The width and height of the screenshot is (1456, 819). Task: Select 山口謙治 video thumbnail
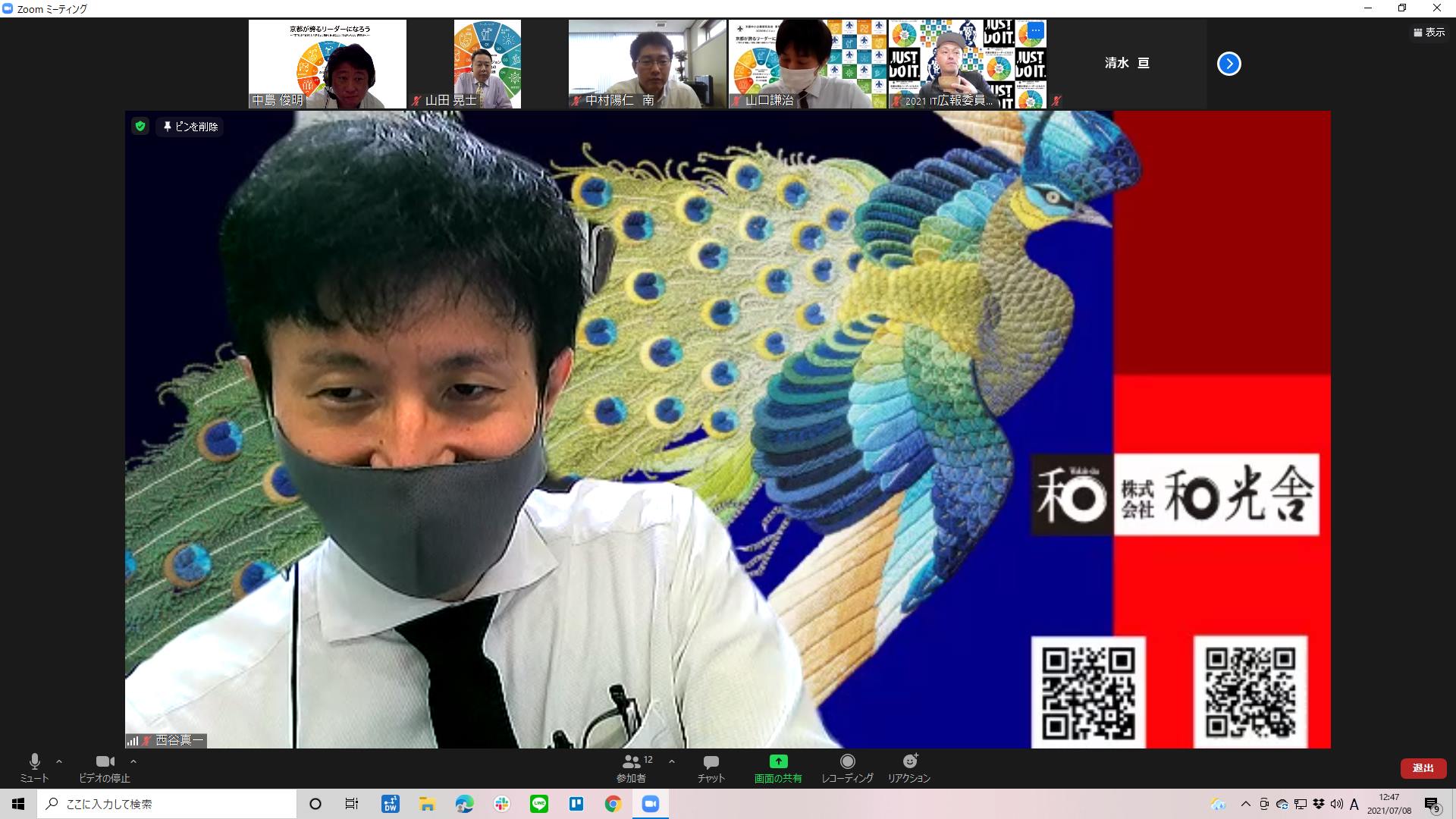(x=807, y=64)
